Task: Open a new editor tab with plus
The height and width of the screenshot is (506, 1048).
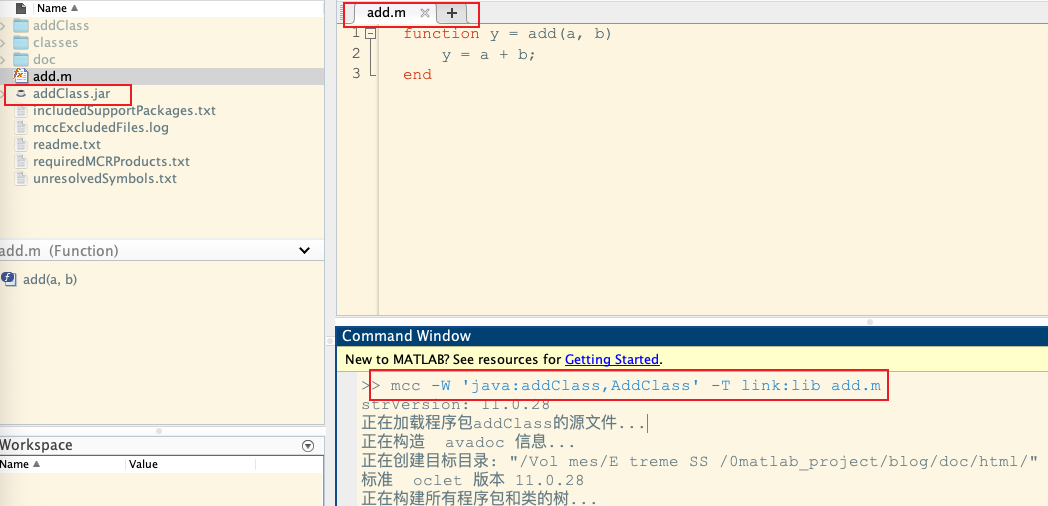Action: pos(452,13)
